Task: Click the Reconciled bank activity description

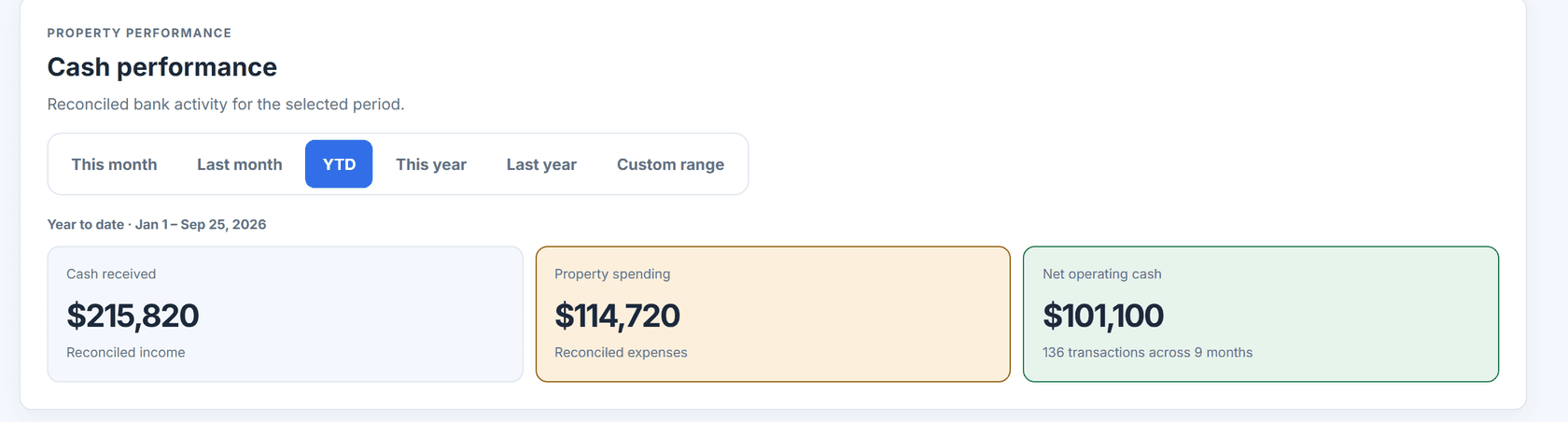Action: [226, 105]
